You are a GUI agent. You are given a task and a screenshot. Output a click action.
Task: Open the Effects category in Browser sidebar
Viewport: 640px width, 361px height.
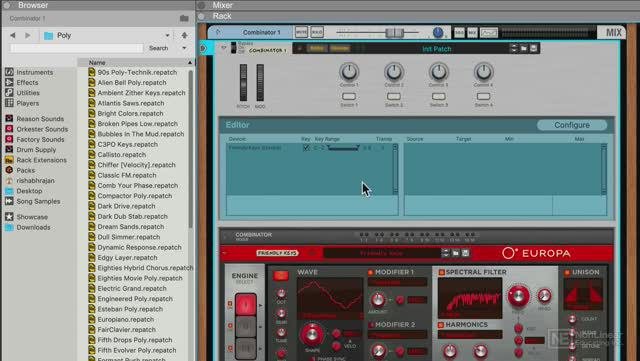pyautogui.click(x=22, y=82)
